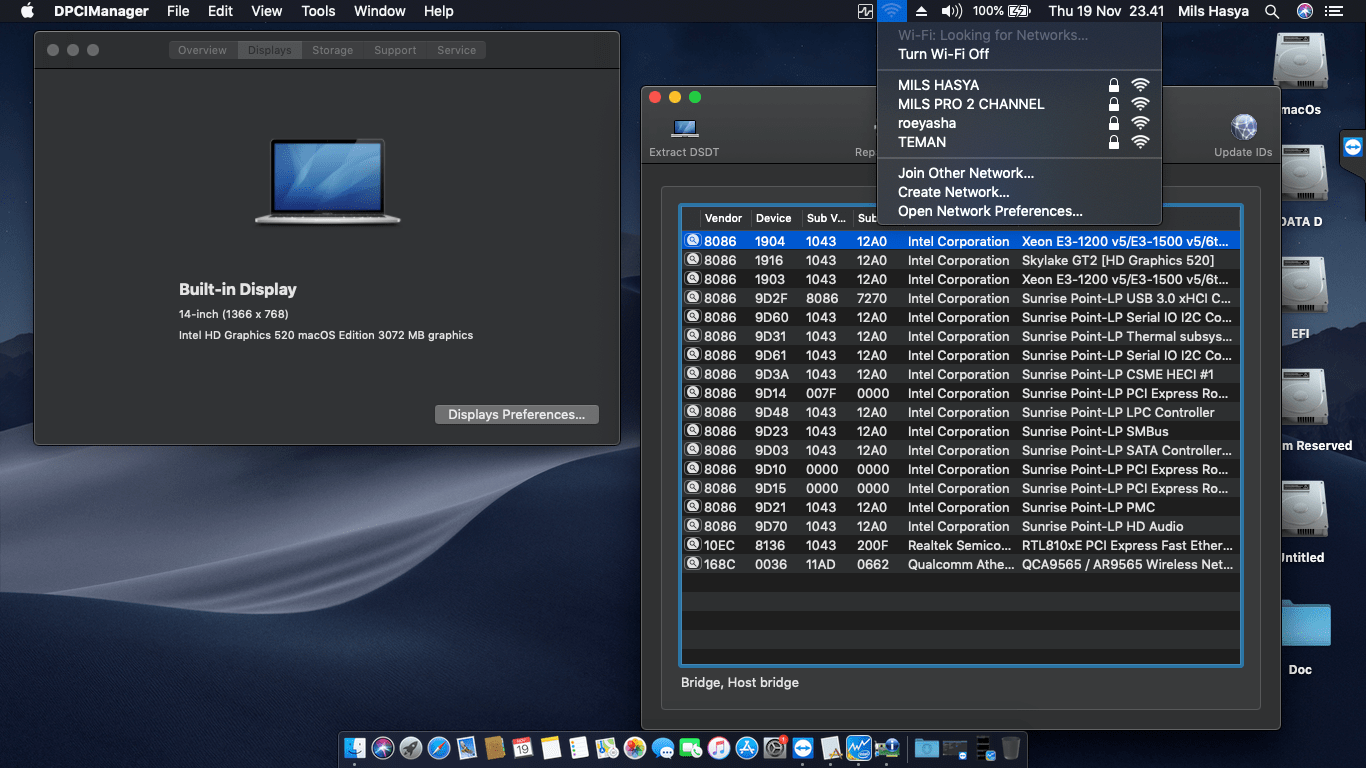1366x768 pixels.
Task: Click the Update IDs globe icon
Action: (1244, 128)
